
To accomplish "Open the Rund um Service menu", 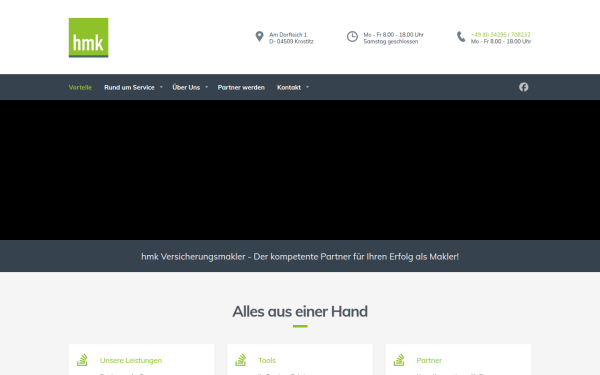I will pyautogui.click(x=129, y=88).
